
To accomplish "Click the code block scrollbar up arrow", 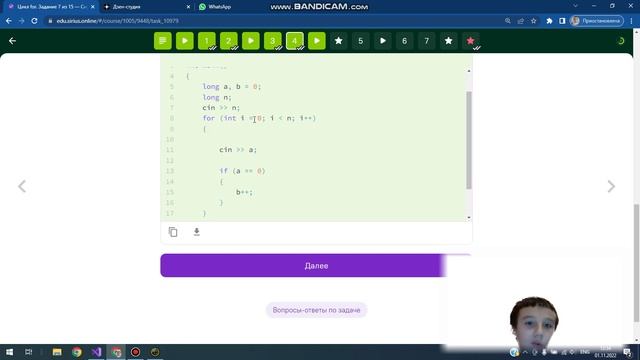I will coord(469,71).
